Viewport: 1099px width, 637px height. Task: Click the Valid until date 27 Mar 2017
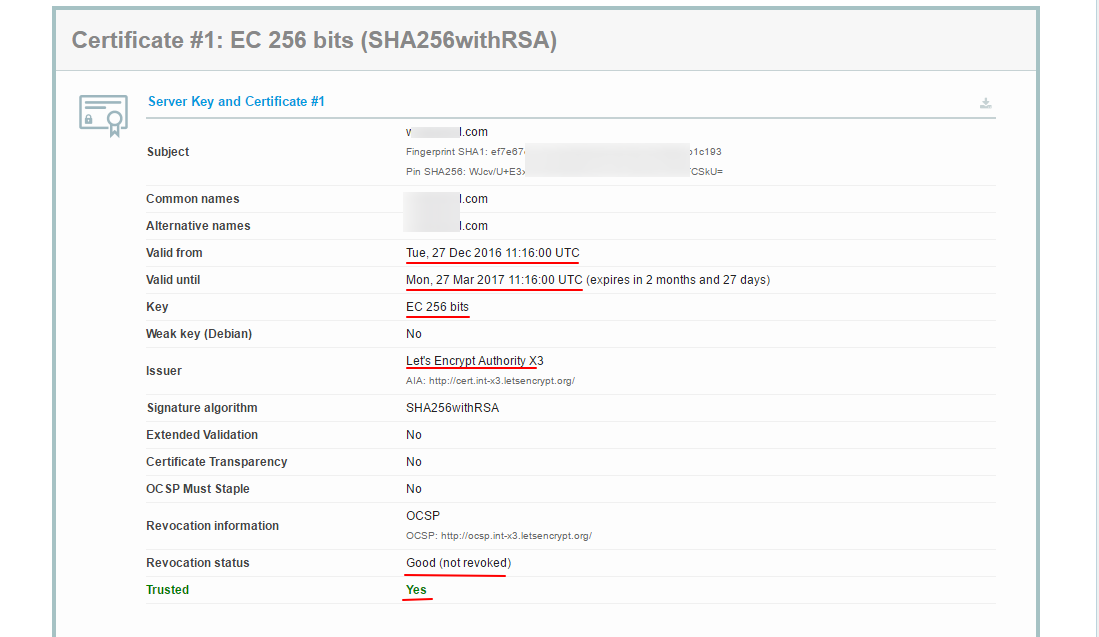tap(494, 280)
